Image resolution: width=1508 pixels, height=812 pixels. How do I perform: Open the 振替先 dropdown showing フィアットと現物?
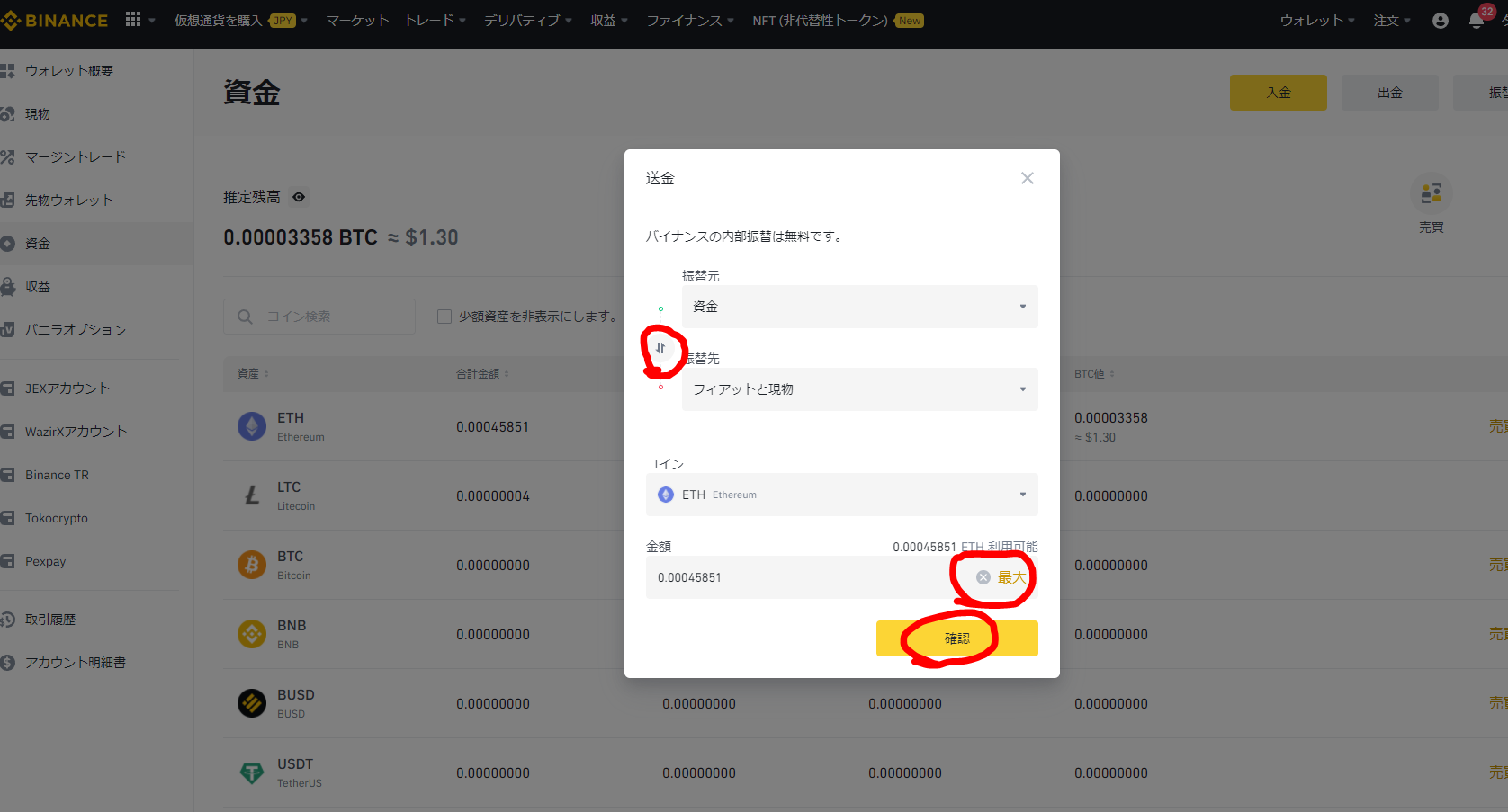(x=859, y=388)
